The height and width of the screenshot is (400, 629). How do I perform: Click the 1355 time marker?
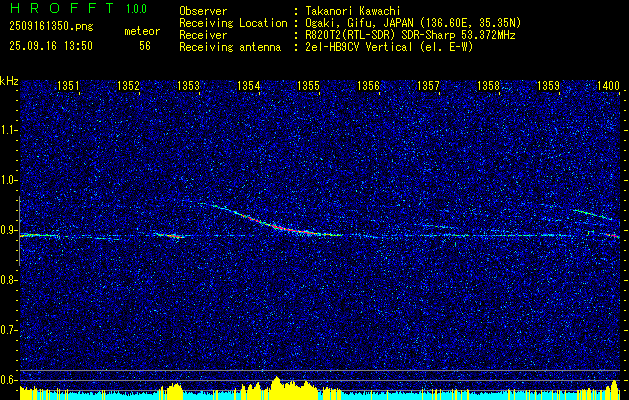pyautogui.click(x=309, y=85)
